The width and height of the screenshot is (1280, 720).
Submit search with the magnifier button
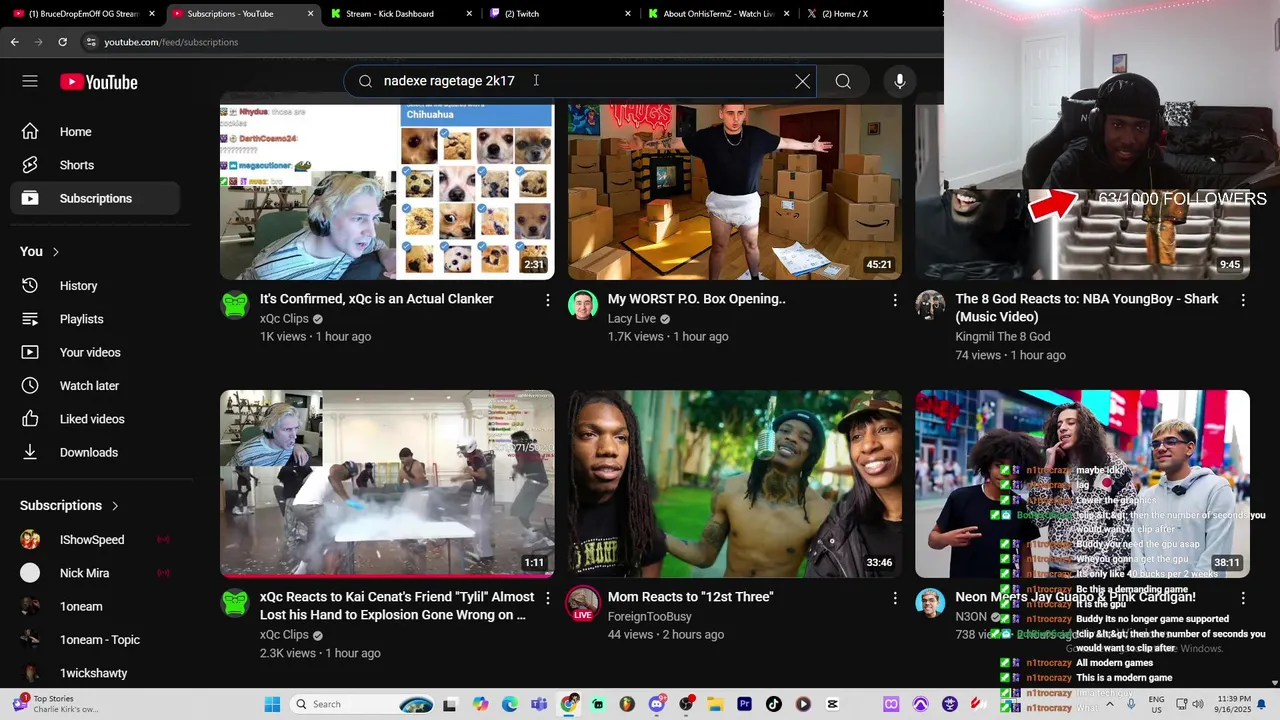pos(843,81)
